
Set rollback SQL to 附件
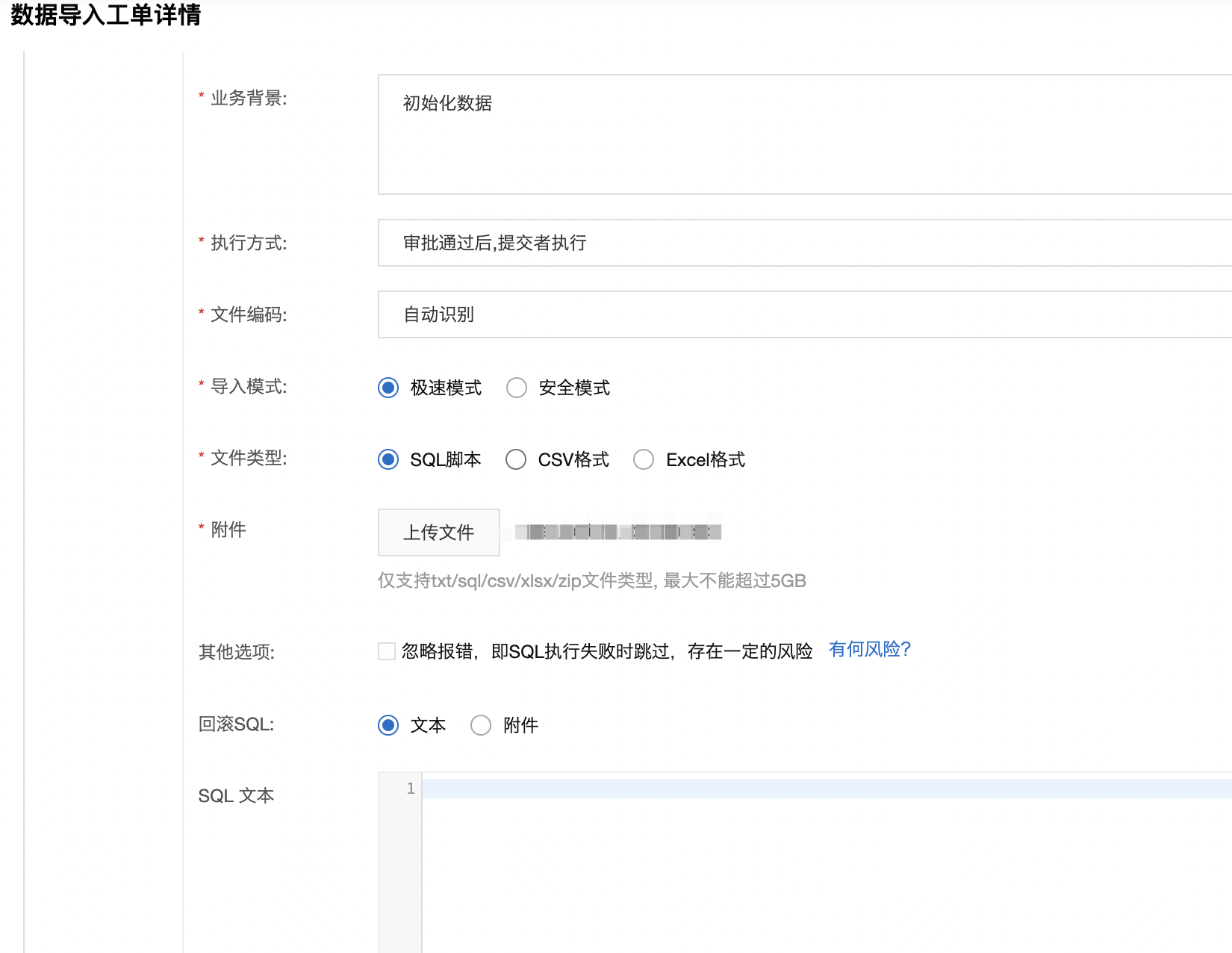coord(481,725)
